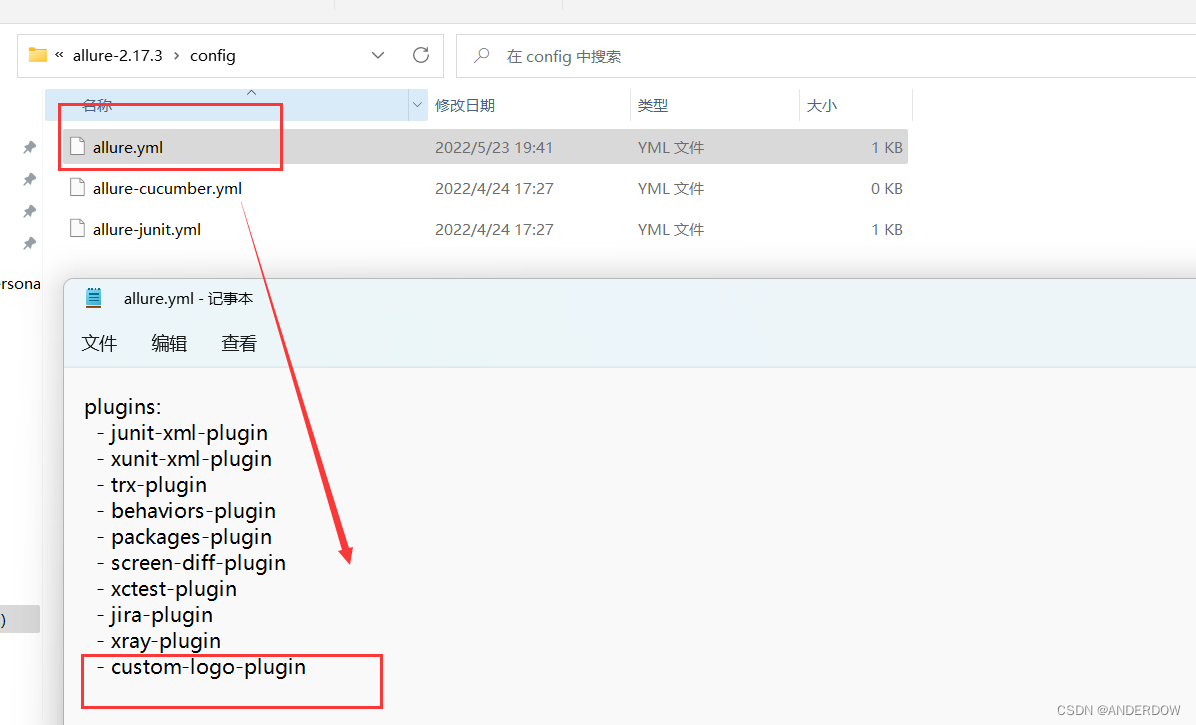
Task: Click the allure-junit.yml file name
Action: [146, 229]
